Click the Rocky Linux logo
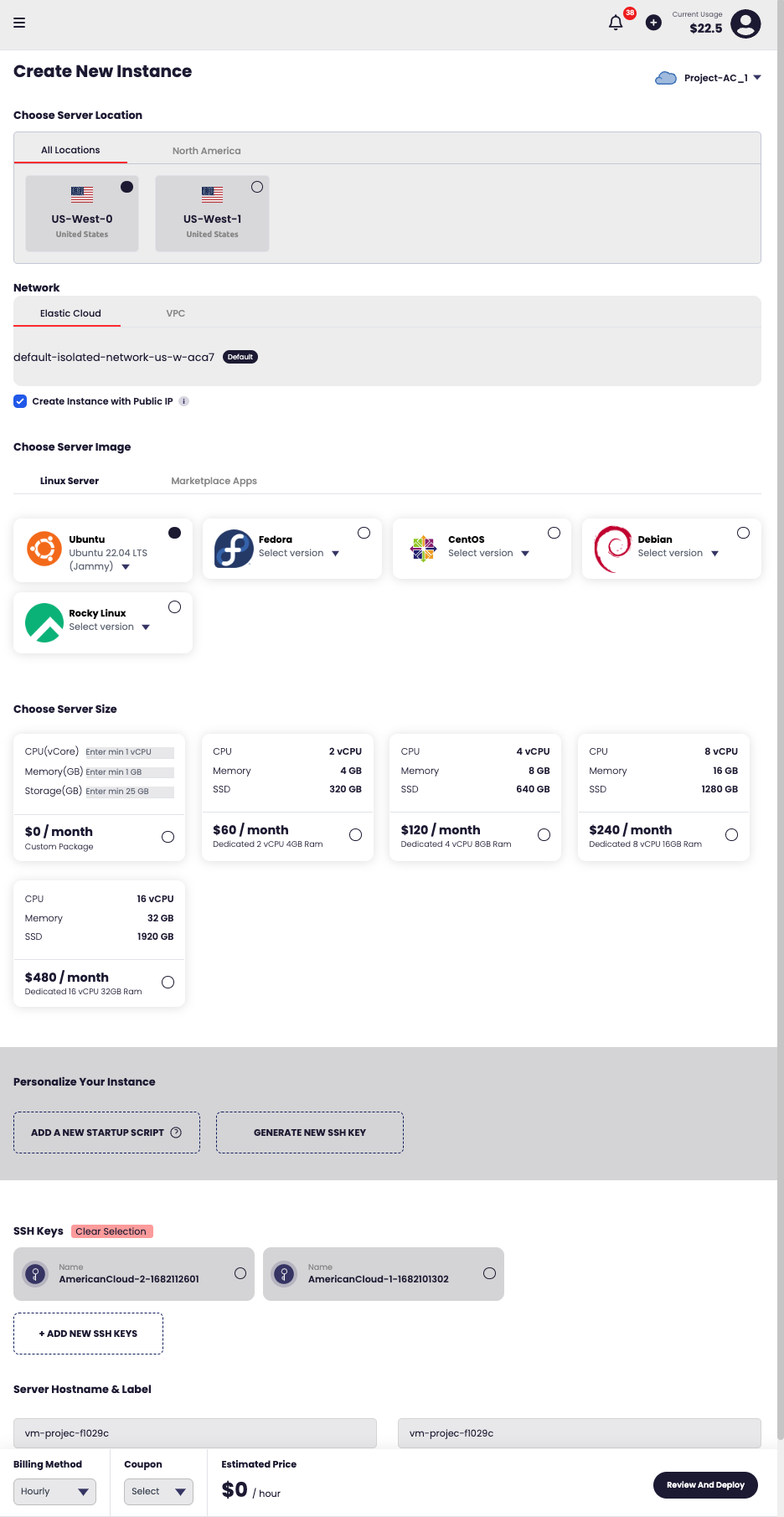This screenshot has width=784, height=1517. tap(44, 622)
